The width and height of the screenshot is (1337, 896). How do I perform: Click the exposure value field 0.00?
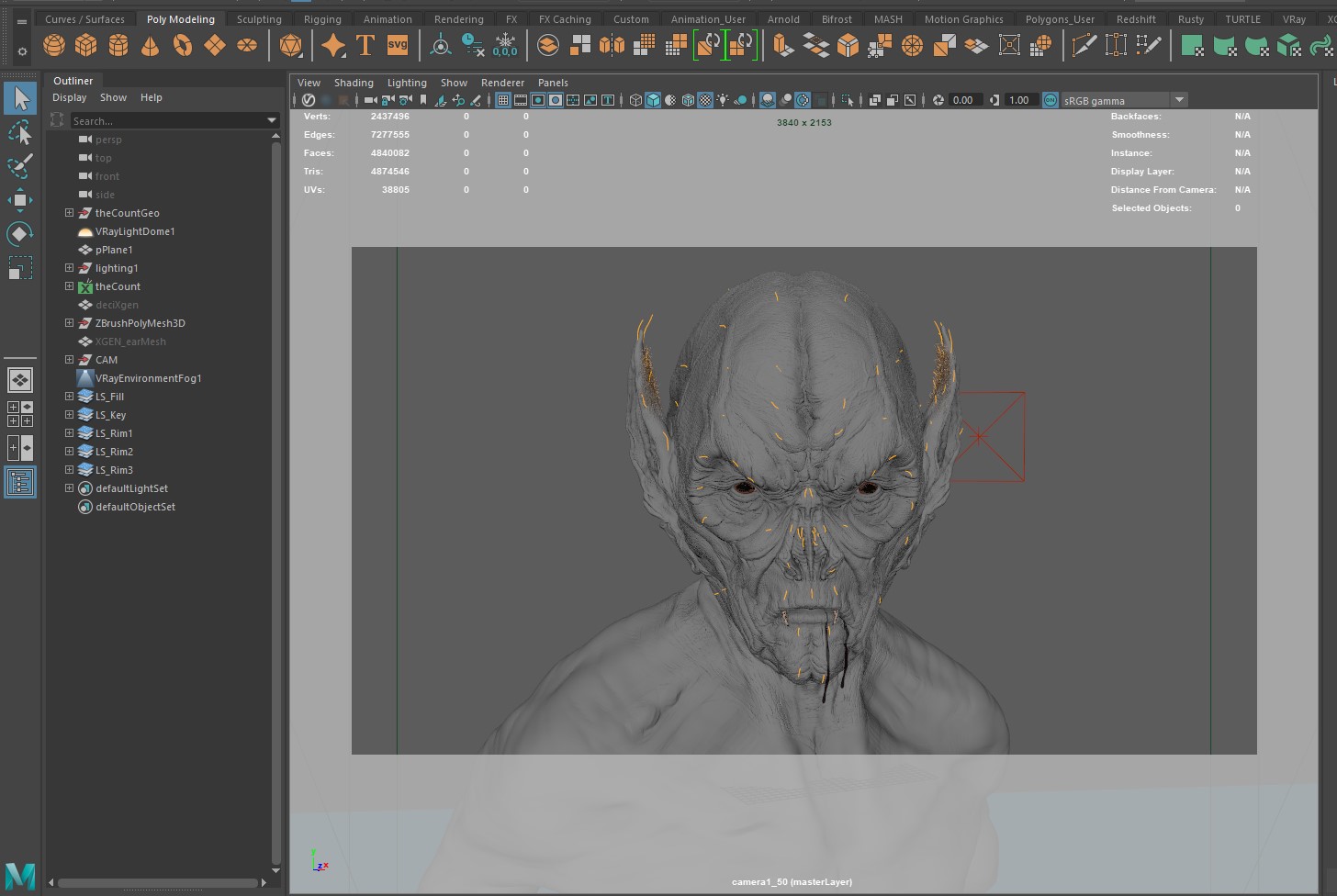coord(964,100)
